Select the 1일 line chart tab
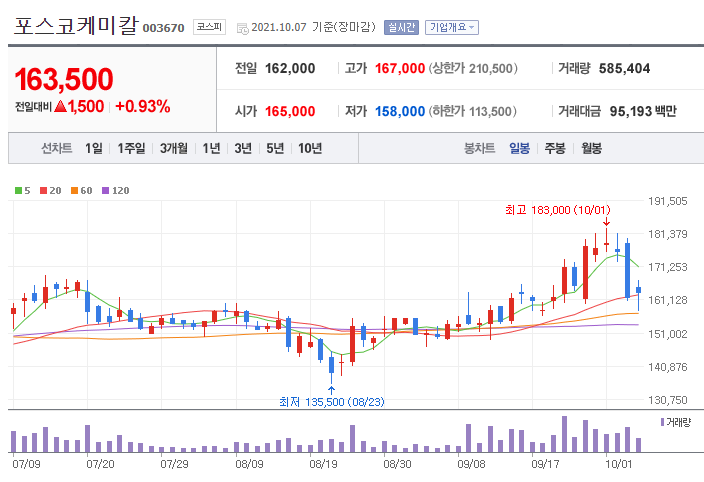The height and width of the screenshot is (482, 704). tap(94, 148)
